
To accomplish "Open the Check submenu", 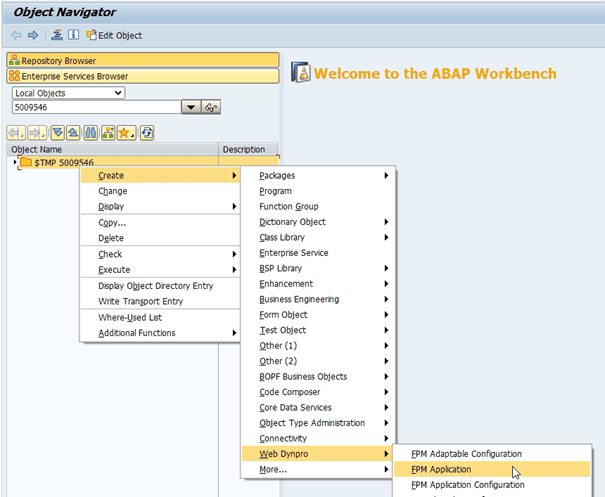I will 160,254.
